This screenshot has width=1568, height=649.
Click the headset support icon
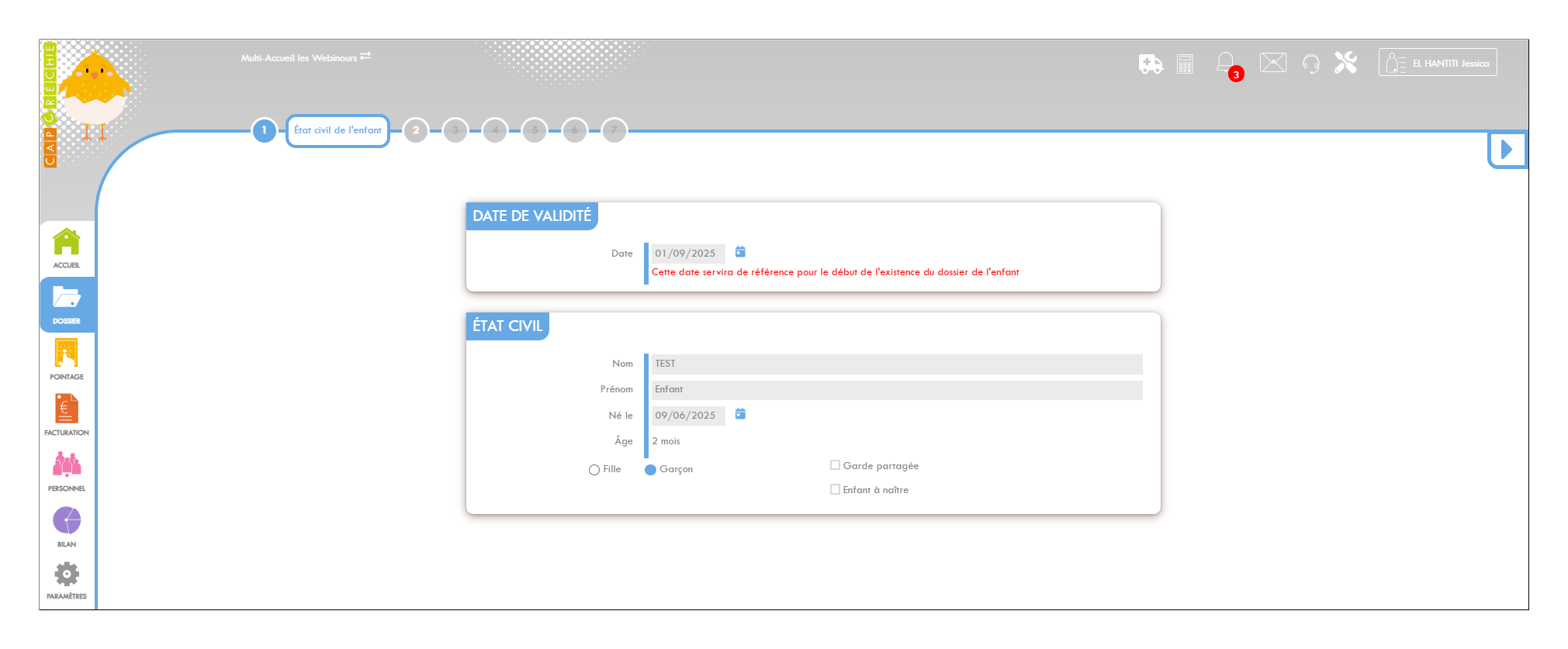1310,64
